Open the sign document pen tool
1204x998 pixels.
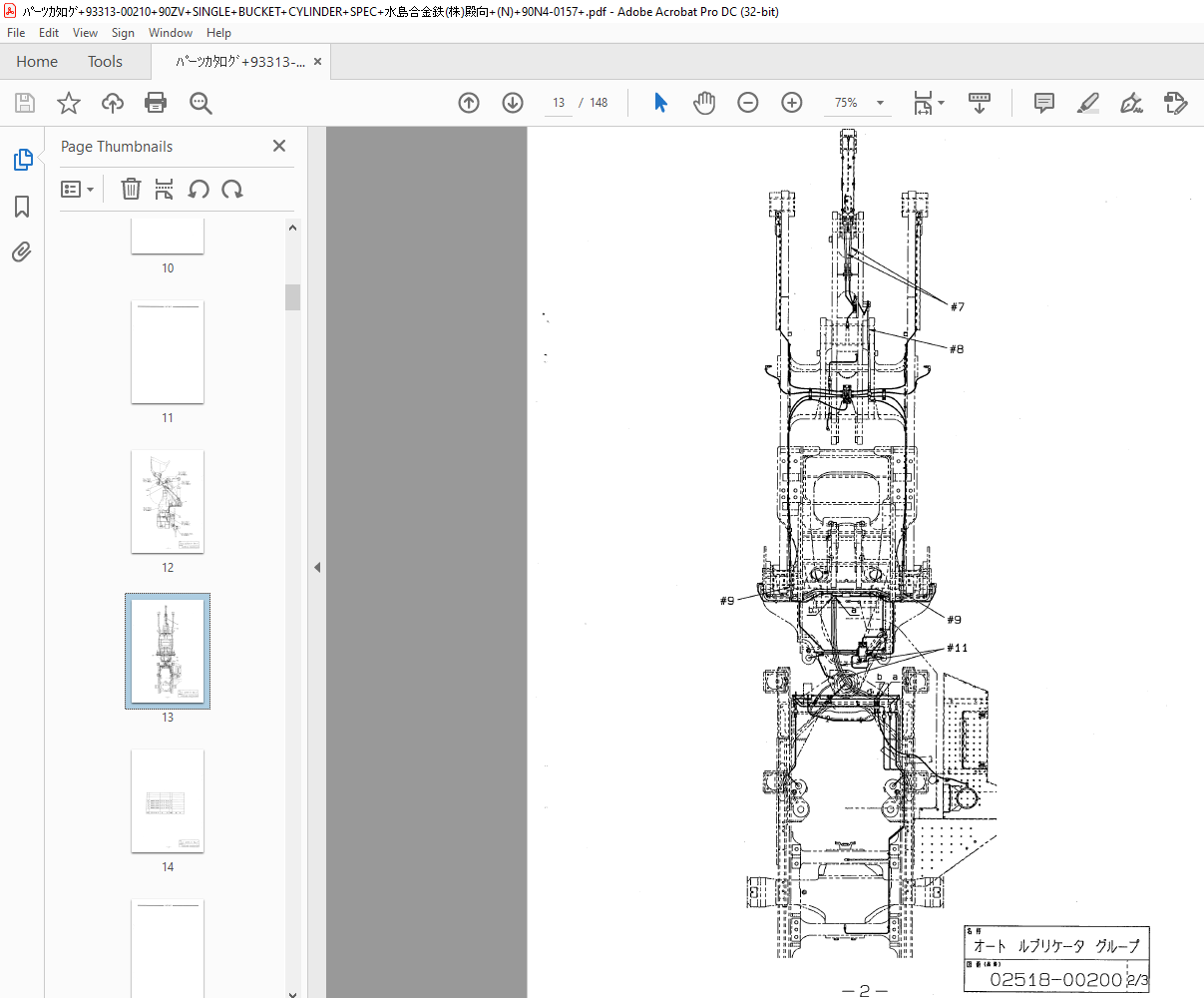pos(1132,103)
